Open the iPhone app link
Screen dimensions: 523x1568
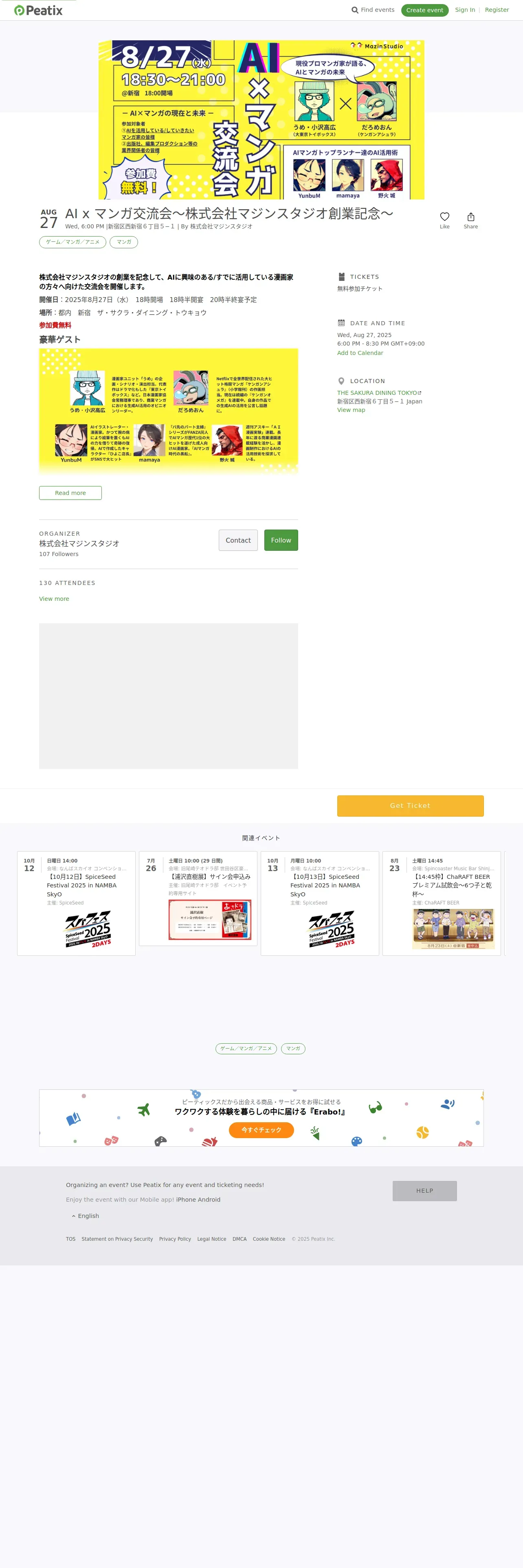pos(186,1200)
